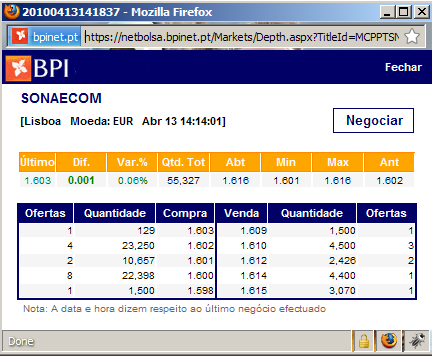Click the sell price 1.610
The height and width of the screenshot is (360, 432).
click(254, 246)
